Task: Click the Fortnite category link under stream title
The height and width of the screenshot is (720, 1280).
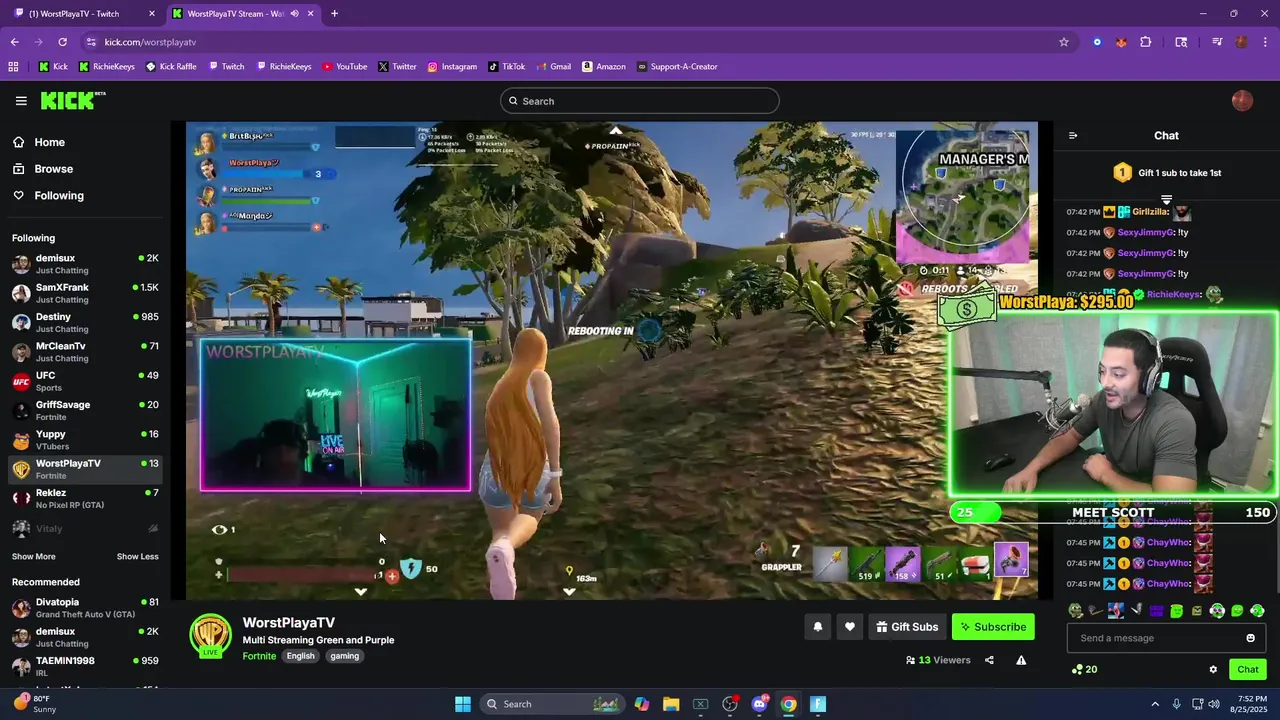Action: (259, 656)
